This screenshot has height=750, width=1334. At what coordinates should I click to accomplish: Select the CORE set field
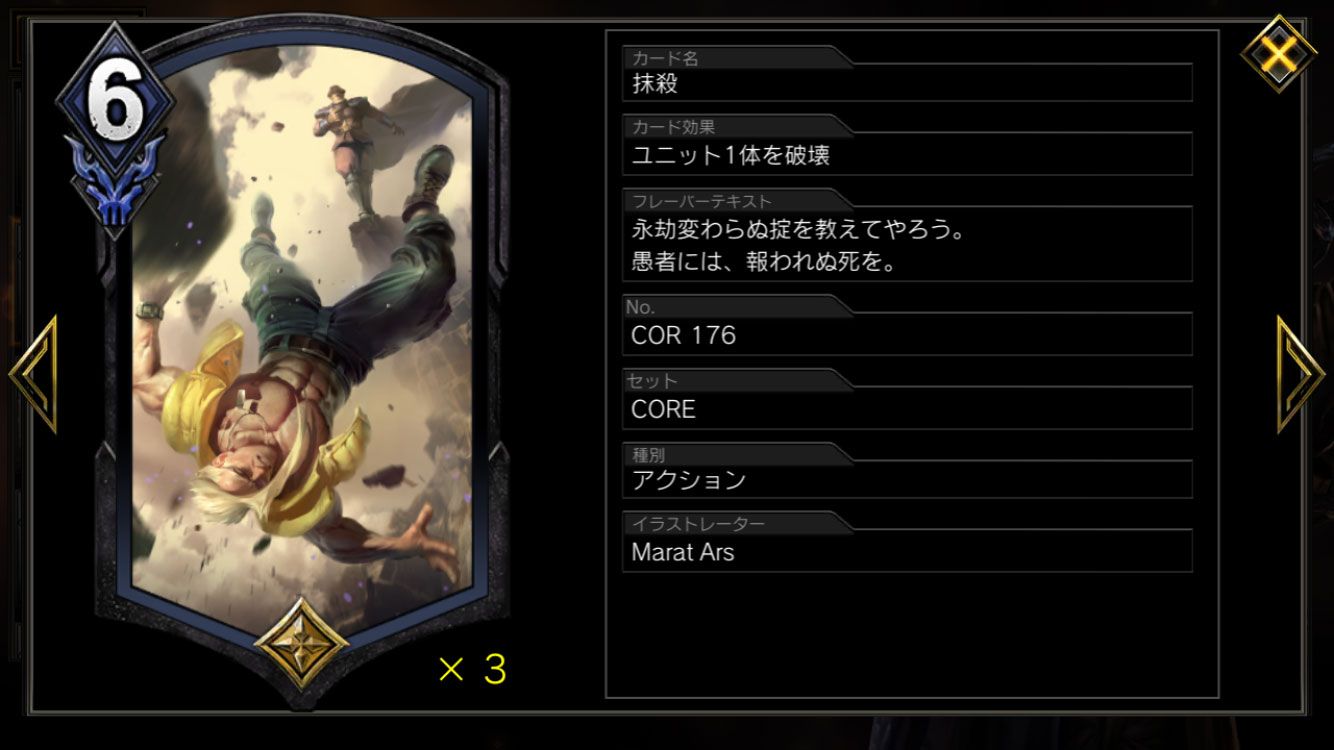click(907, 408)
